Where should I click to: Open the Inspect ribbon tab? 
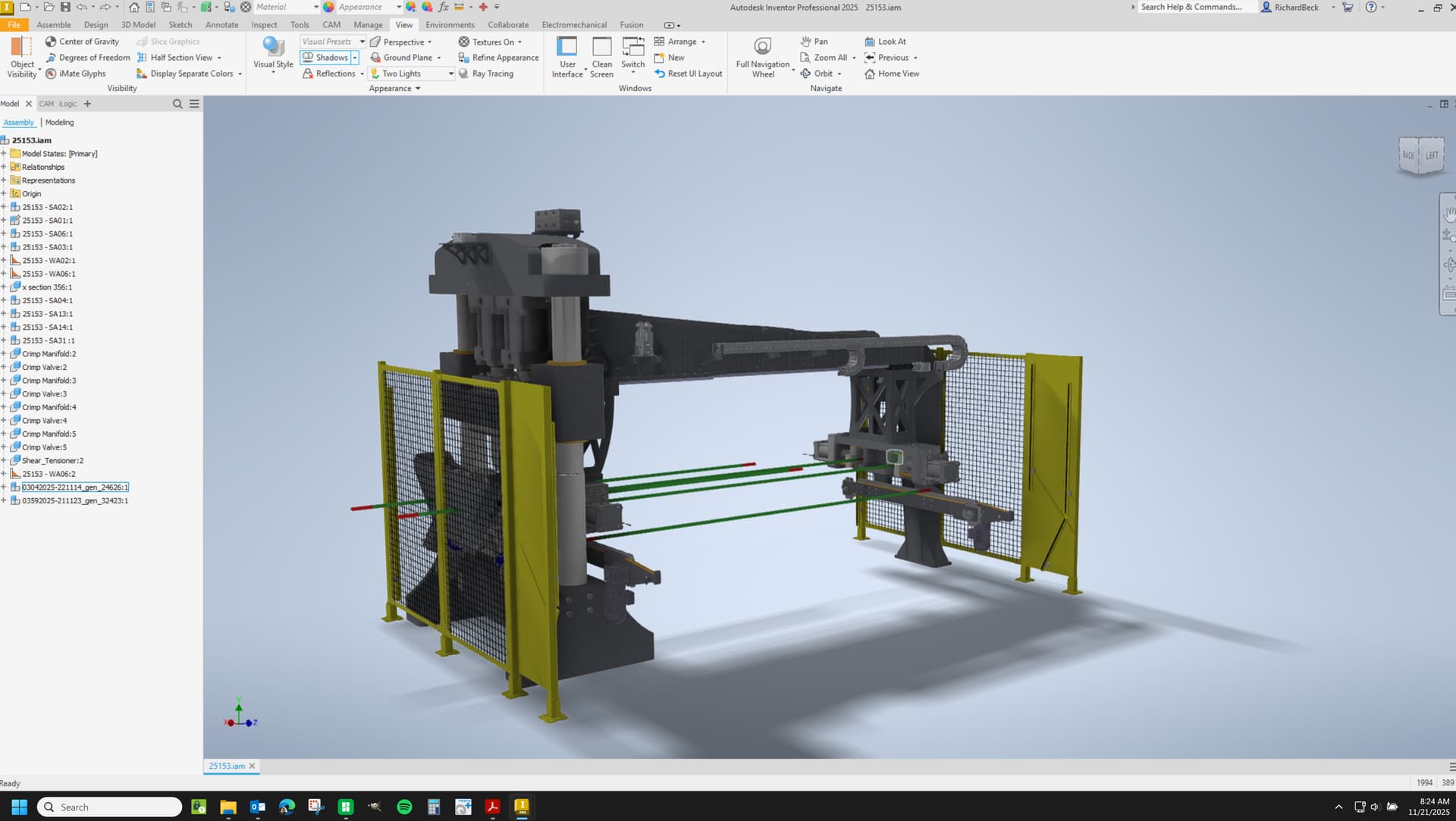[264, 25]
